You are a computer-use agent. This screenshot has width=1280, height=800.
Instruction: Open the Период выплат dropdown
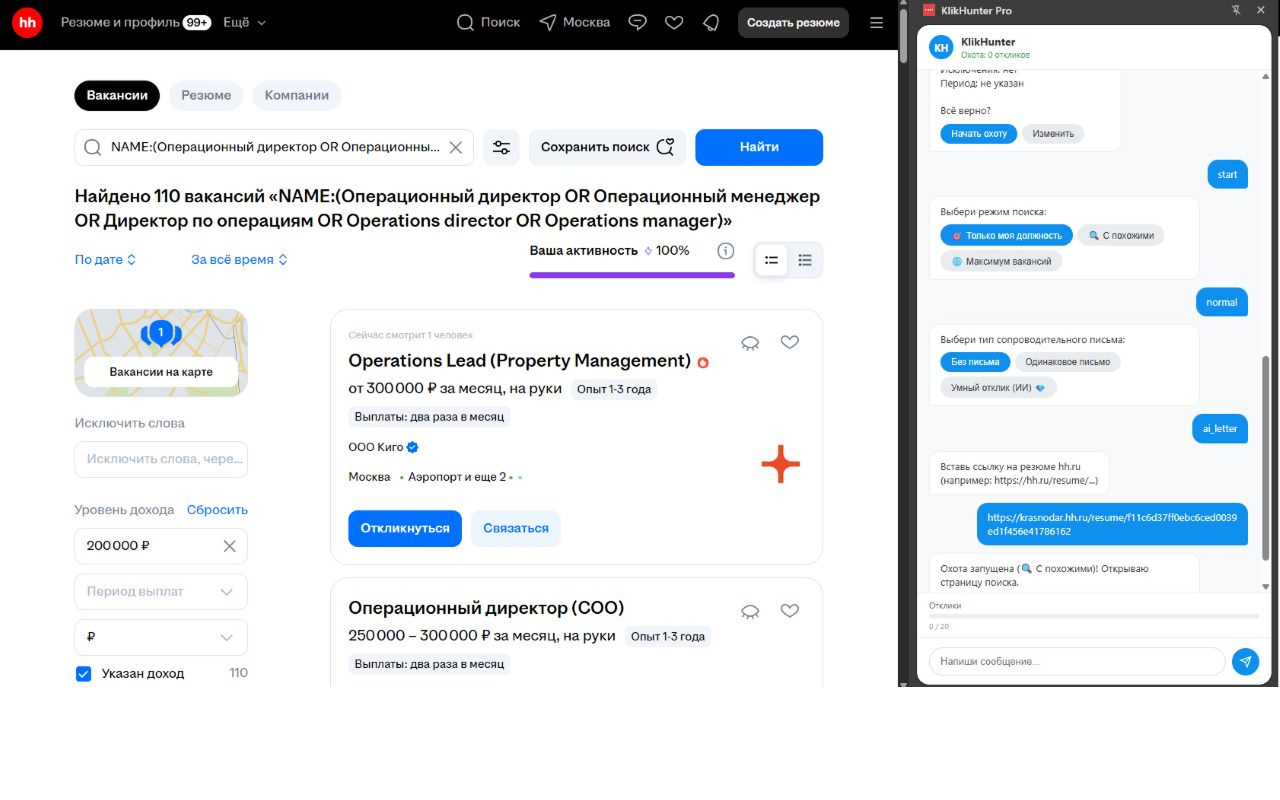(161, 592)
